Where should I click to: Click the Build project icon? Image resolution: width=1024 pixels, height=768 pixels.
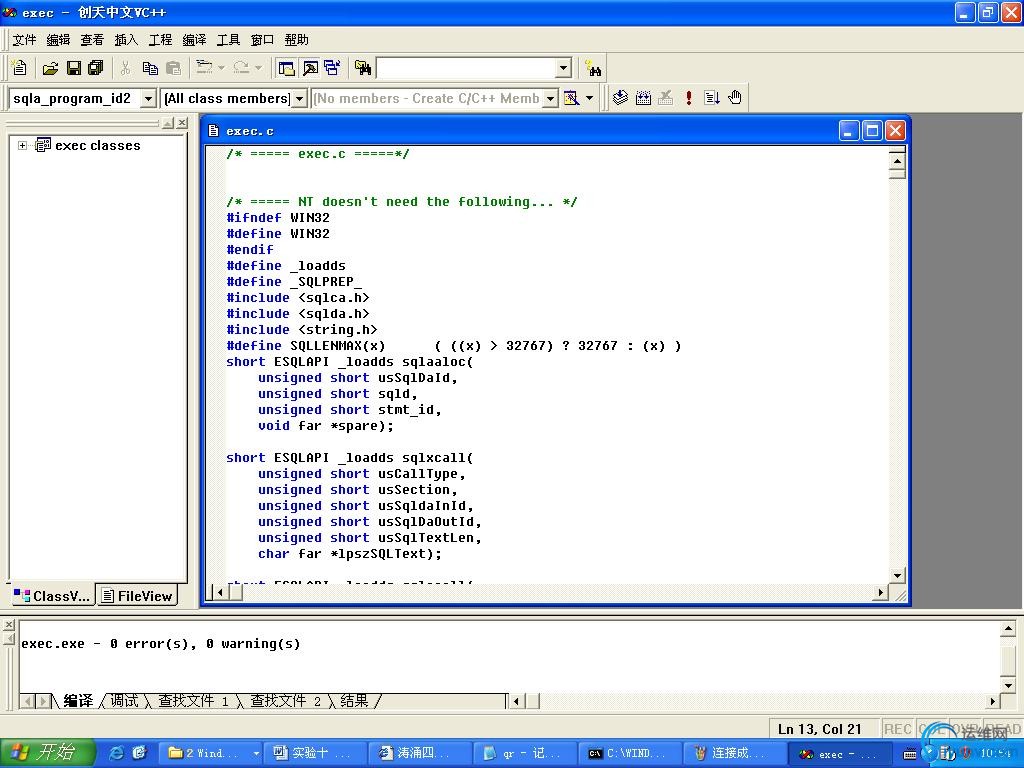pyautogui.click(x=643, y=98)
